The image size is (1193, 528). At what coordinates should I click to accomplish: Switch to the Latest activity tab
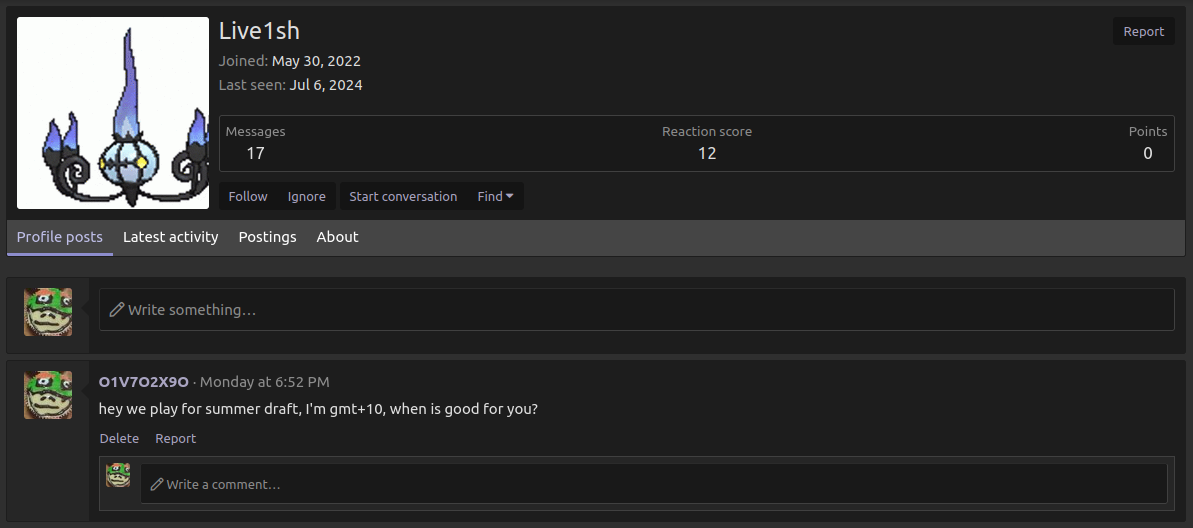[x=170, y=237]
